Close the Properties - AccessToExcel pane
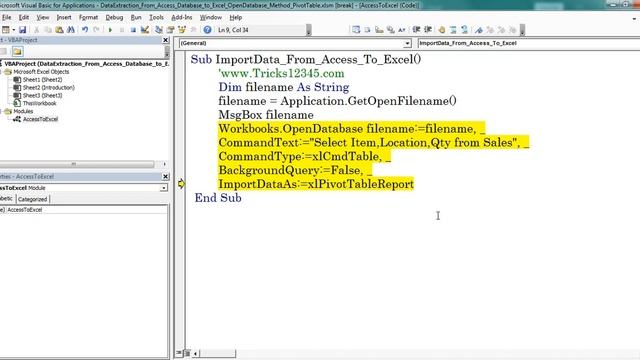640x360 pixels. tap(165, 176)
